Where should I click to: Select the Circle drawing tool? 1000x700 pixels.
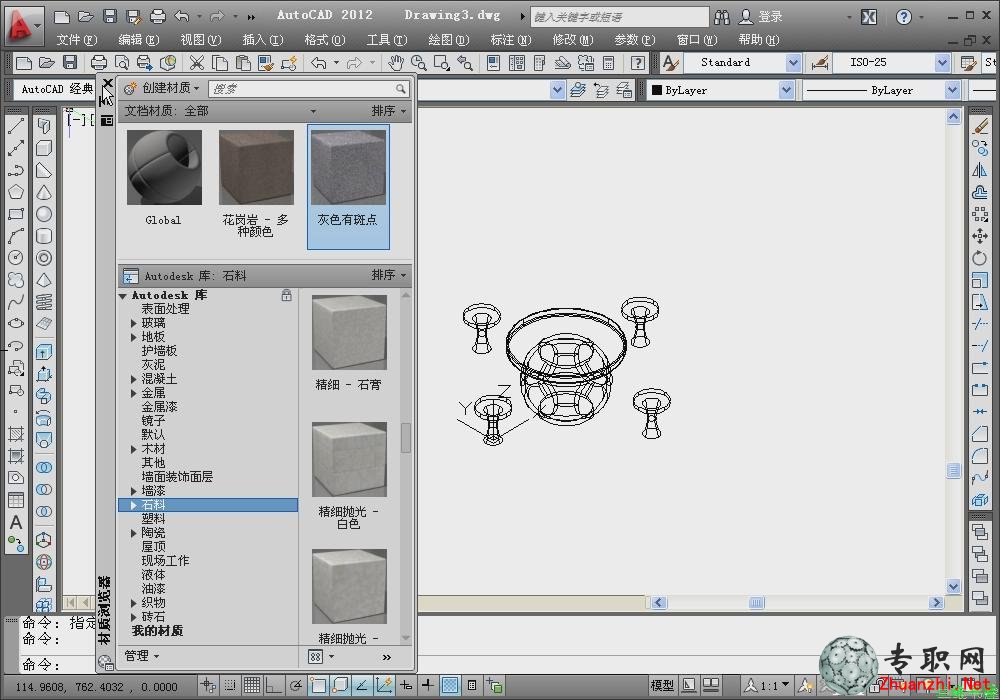pos(15,258)
